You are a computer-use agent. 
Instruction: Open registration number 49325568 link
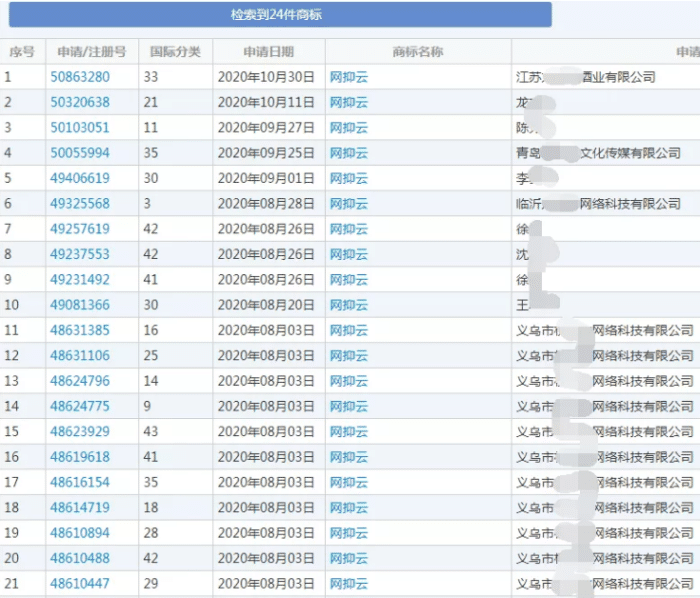80,203
